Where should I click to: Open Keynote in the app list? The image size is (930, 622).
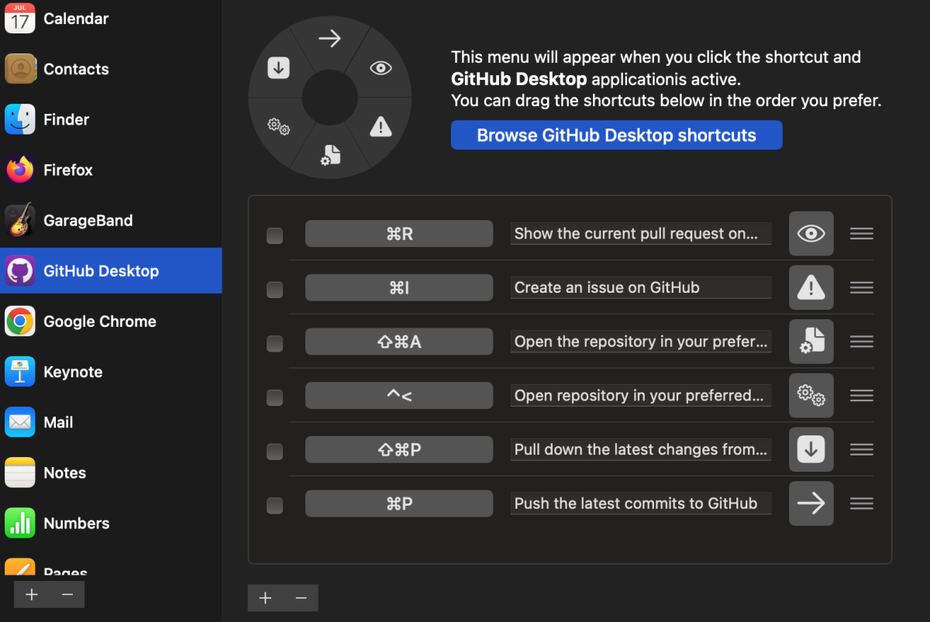[111, 372]
